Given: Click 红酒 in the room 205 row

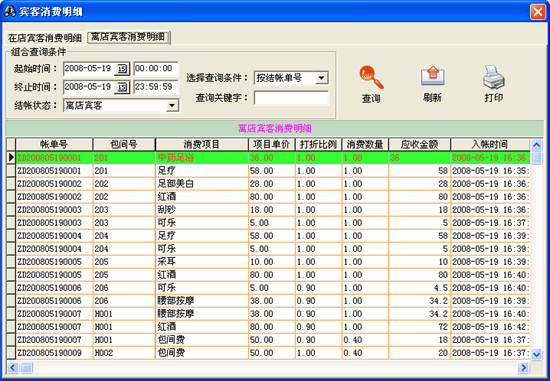Looking at the screenshot, I should tap(202, 274).
